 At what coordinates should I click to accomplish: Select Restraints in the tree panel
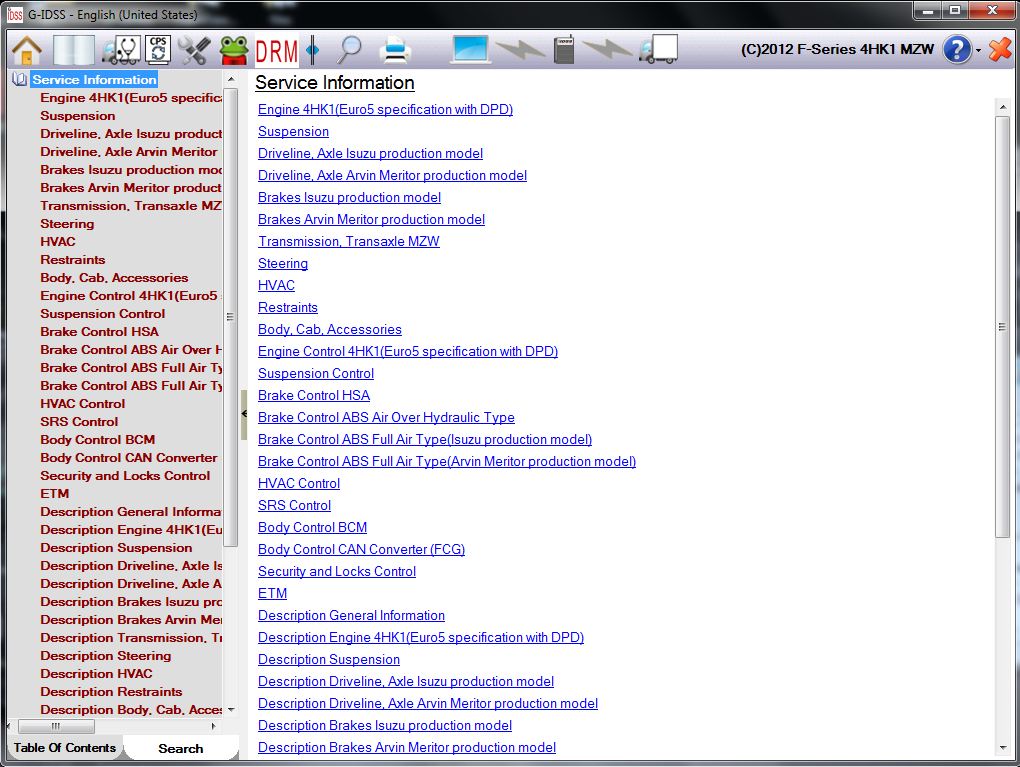click(x=72, y=260)
